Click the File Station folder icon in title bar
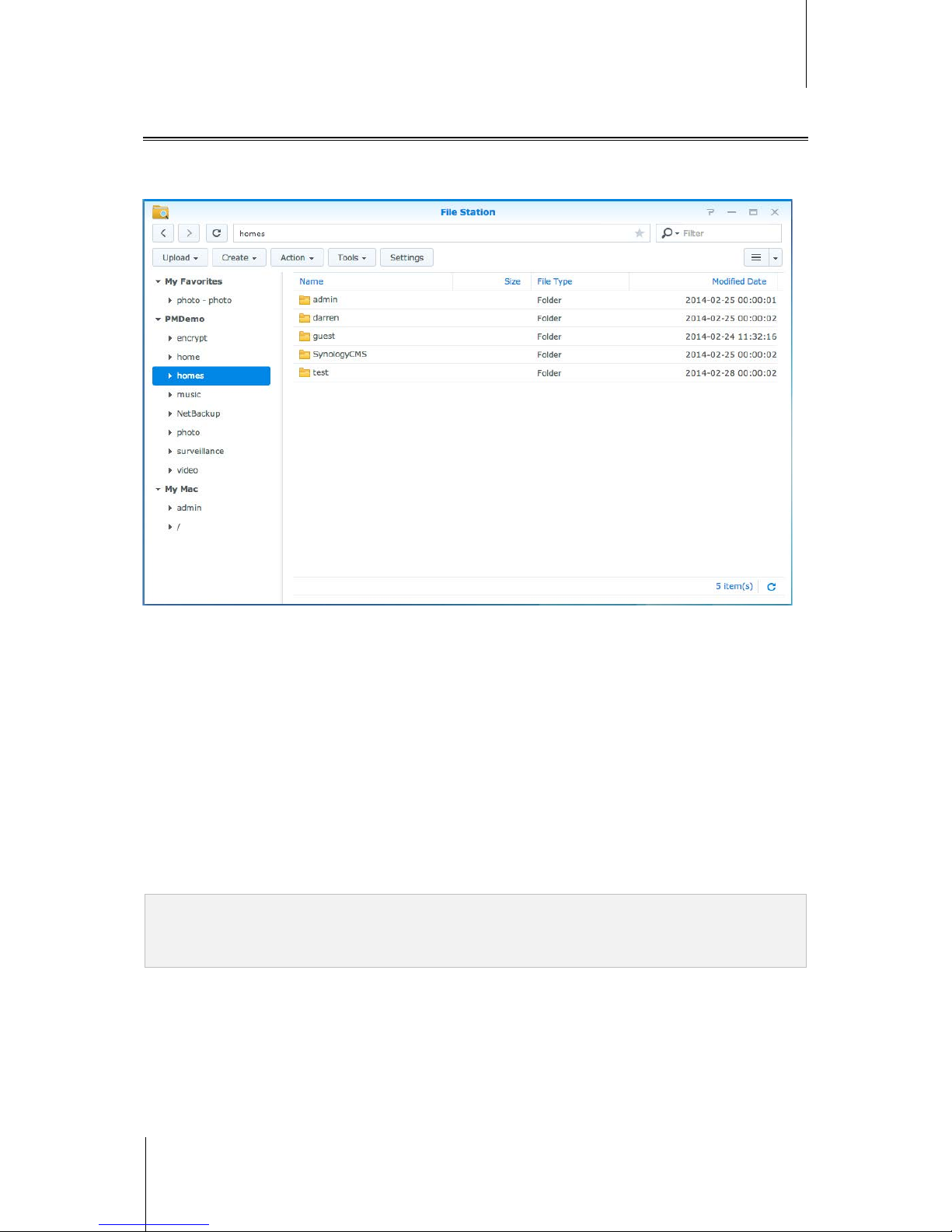This screenshot has height=1232, width=952. tap(161, 212)
